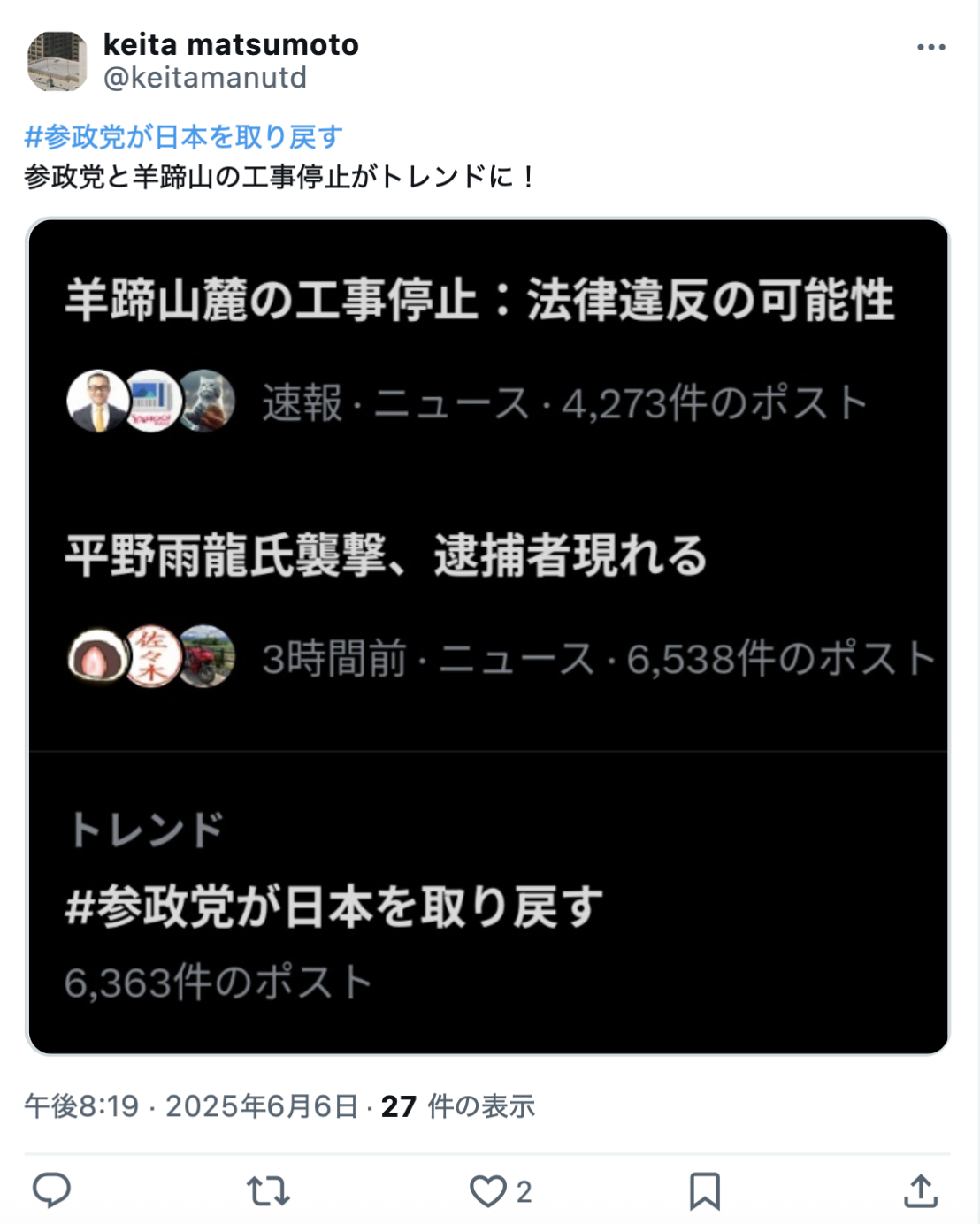Open the #参政党が日本を取り戻す hashtag link

click(x=184, y=137)
